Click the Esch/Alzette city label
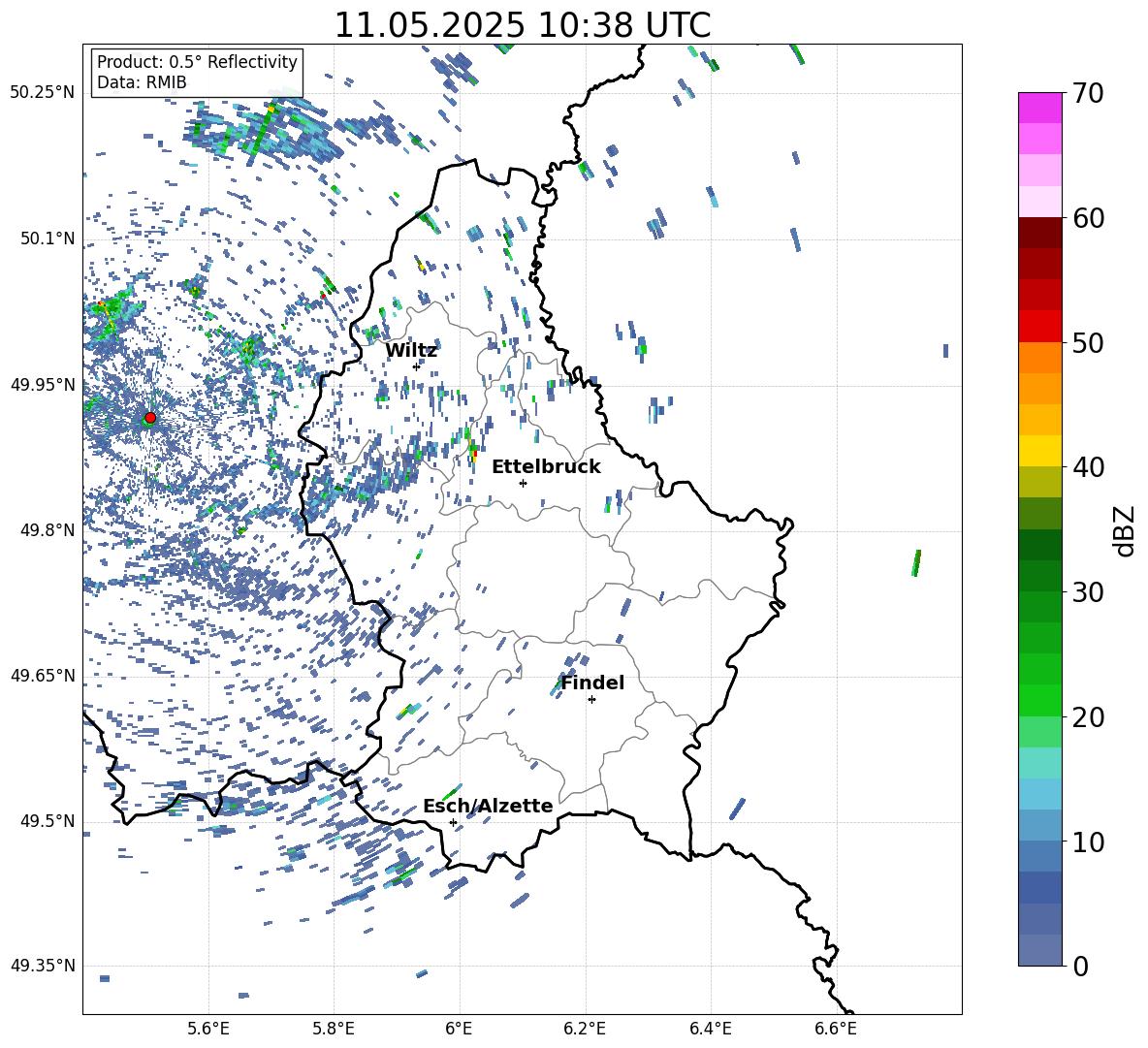Screen dimensions: 1148x1048 click(x=488, y=806)
